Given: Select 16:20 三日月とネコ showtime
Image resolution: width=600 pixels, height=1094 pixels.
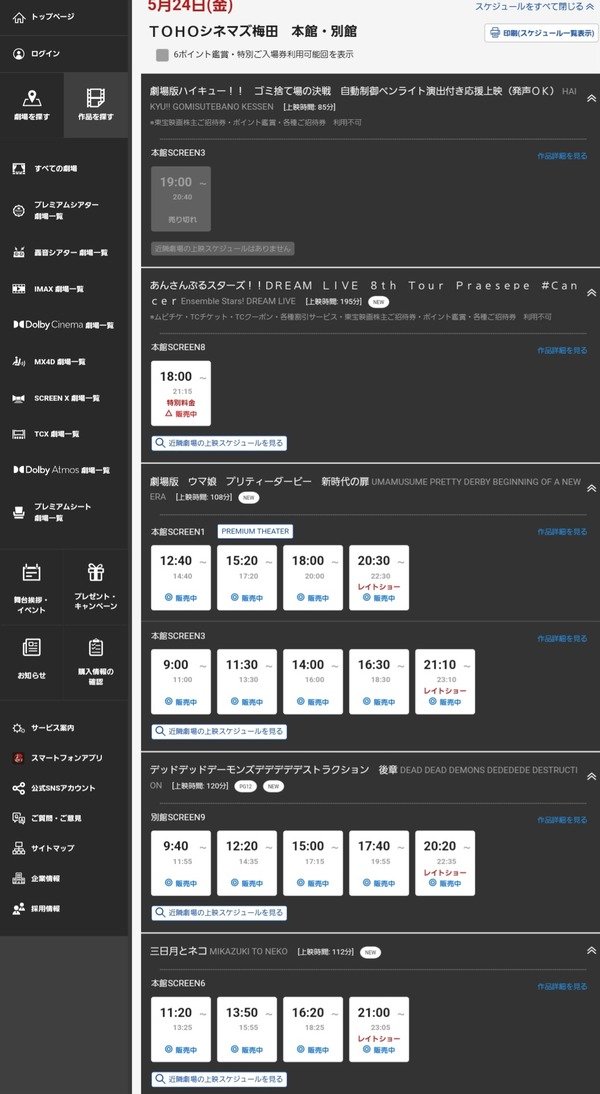Looking at the screenshot, I should 313,1029.
